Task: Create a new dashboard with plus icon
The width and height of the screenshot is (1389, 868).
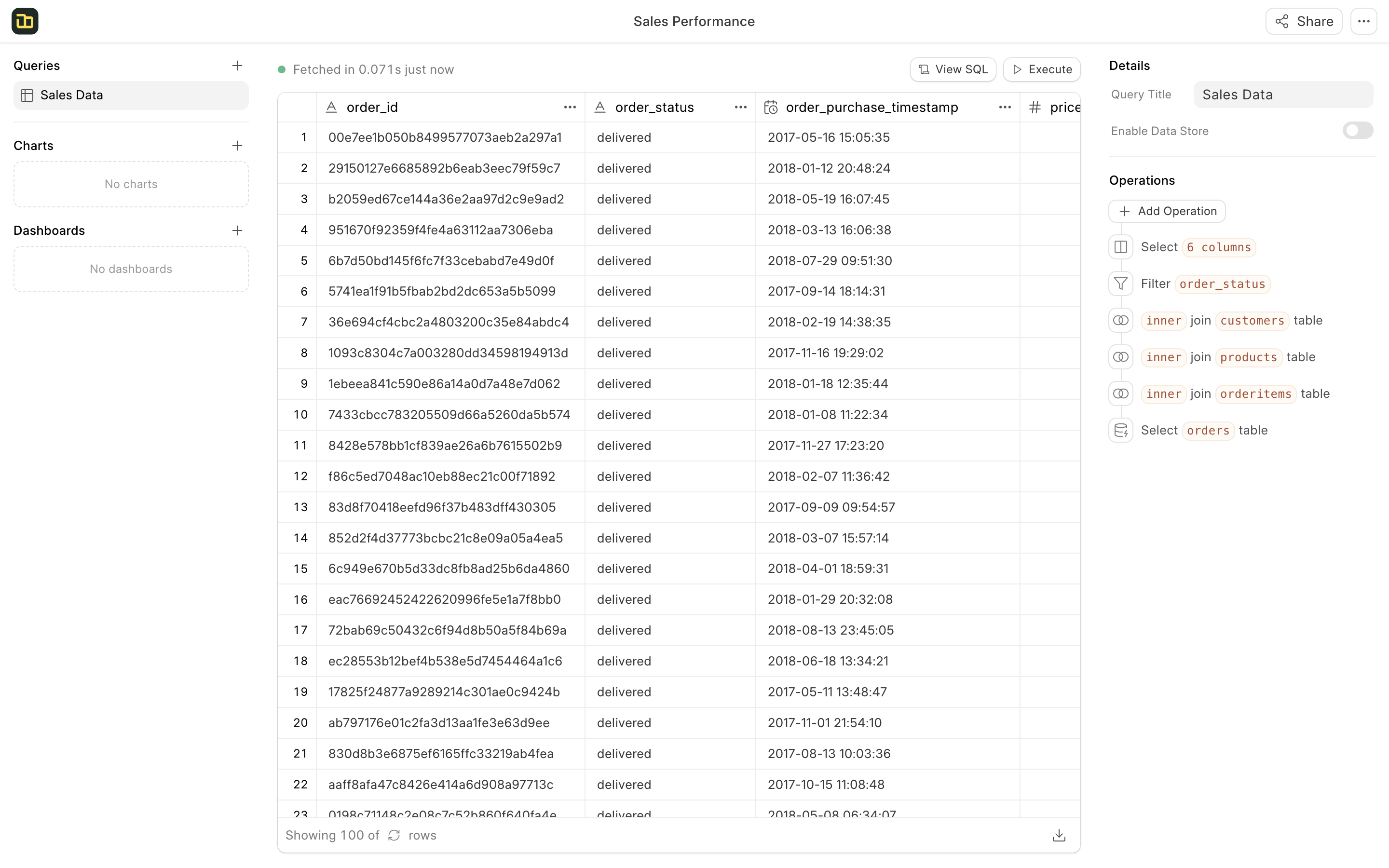Action: [237, 231]
